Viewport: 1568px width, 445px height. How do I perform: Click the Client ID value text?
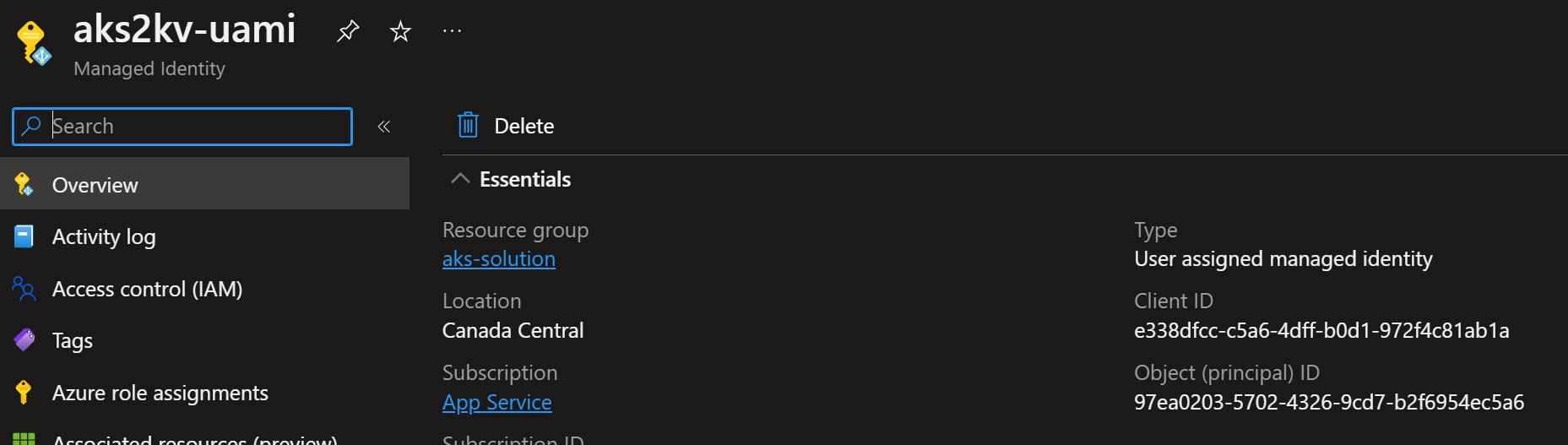1321,331
